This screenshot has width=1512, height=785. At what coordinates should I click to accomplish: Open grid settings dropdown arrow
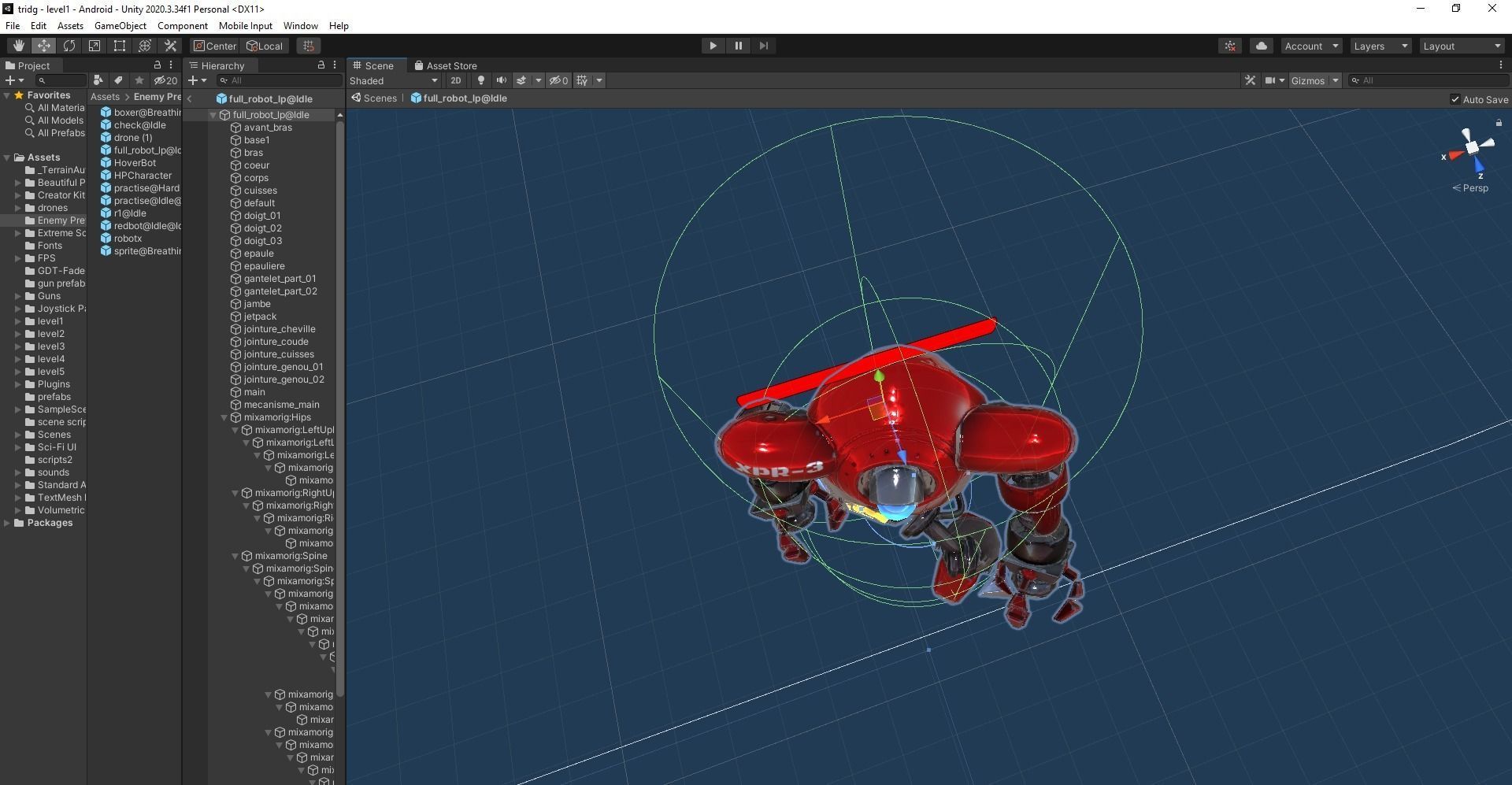599,80
